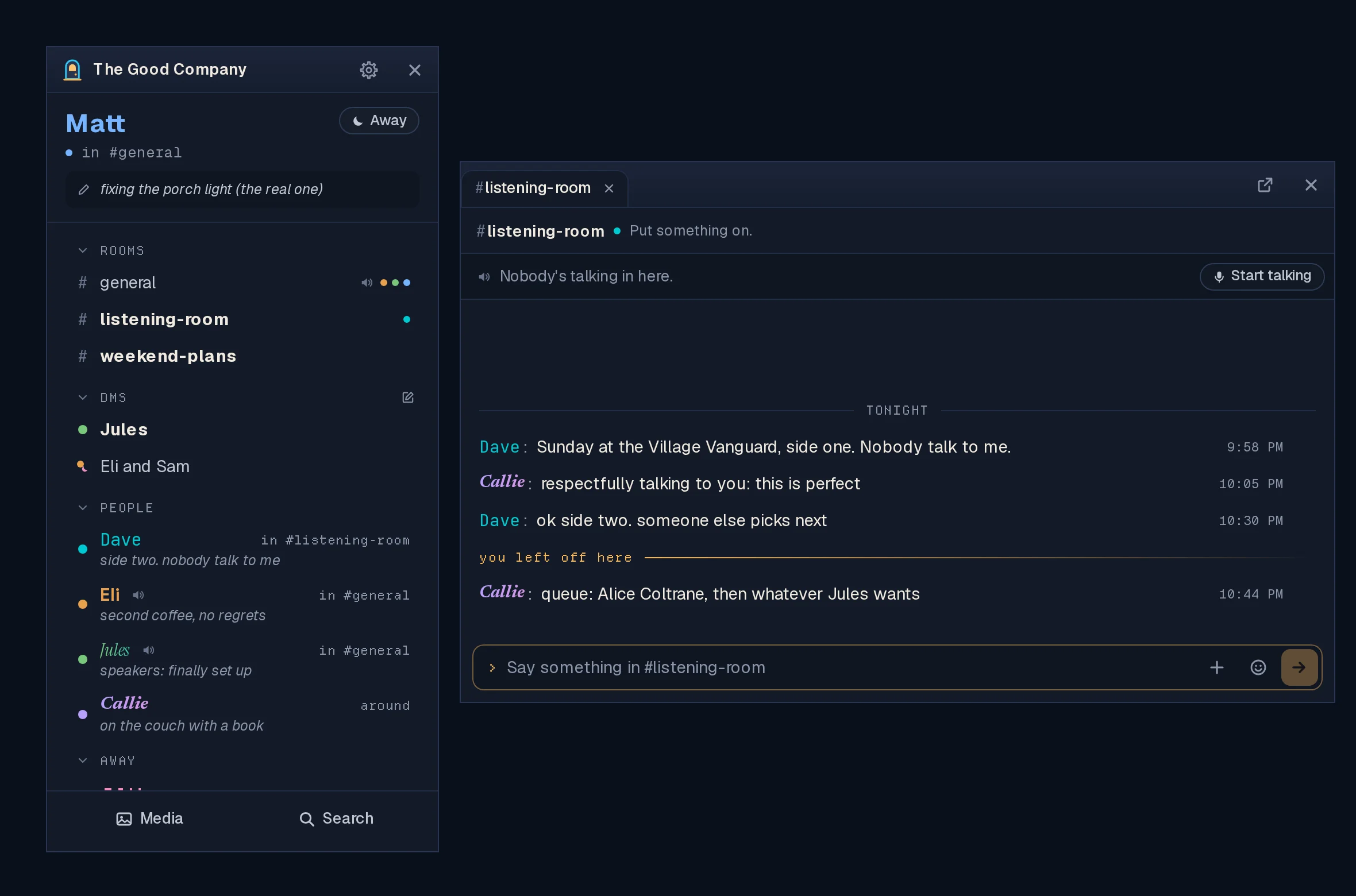The height and width of the screenshot is (896, 1356).
Task: Collapse the Away section chevron
Action: point(83,760)
